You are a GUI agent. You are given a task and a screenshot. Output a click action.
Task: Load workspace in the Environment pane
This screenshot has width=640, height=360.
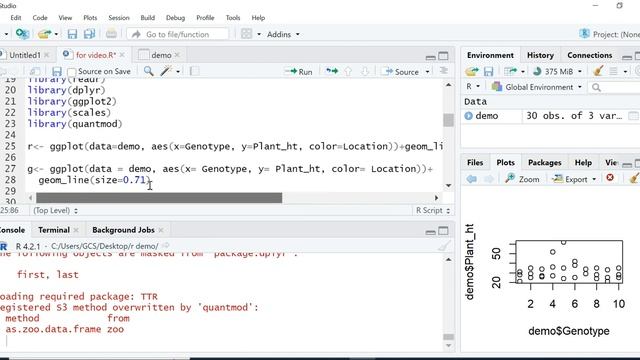[x=472, y=71]
